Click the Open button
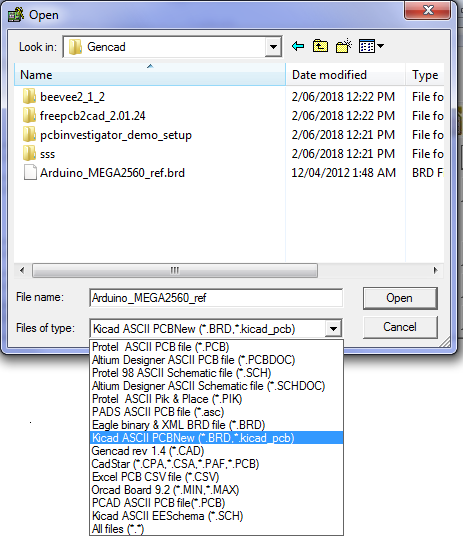 tap(400, 298)
